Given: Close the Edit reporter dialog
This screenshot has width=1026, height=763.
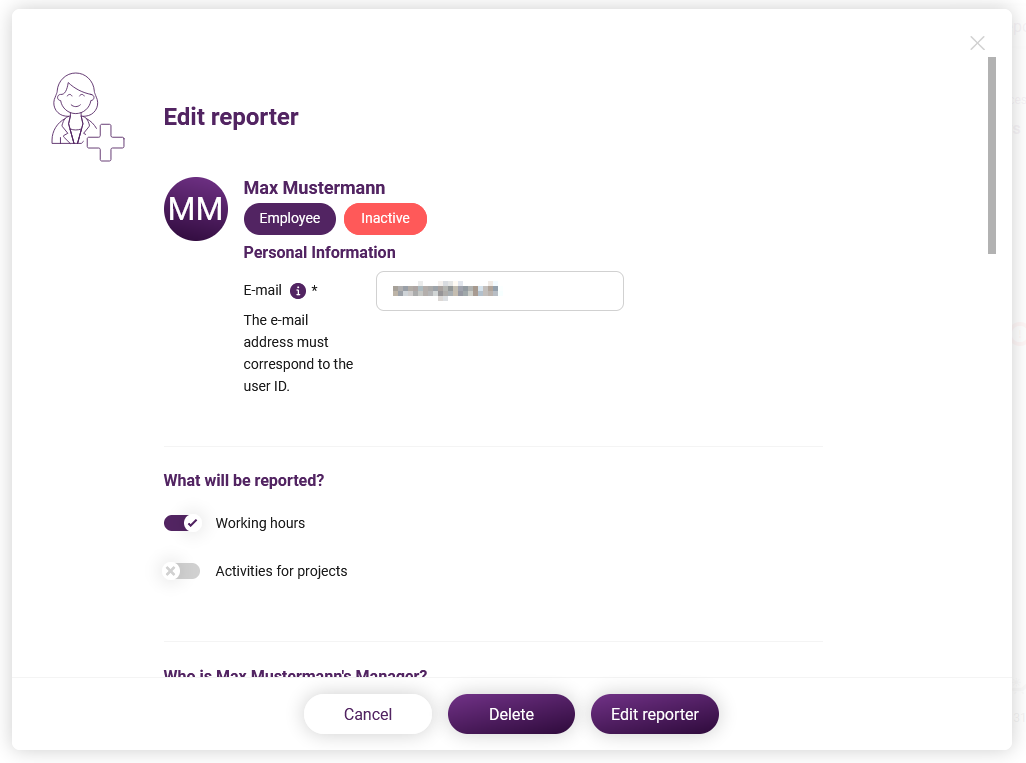Looking at the screenshot, I should coord(977,43).
